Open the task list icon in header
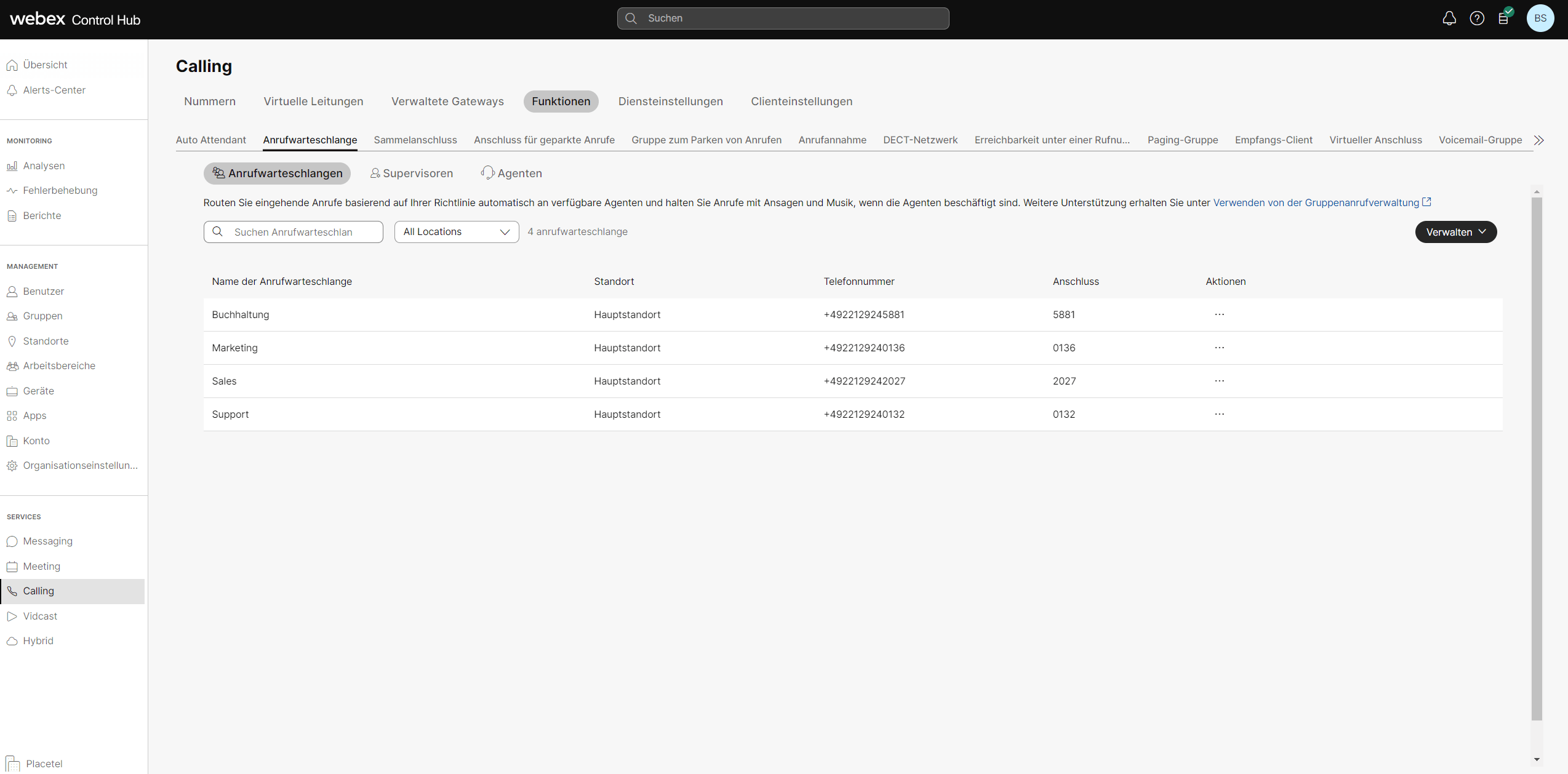The image size is (1568, 774). coord(1503,18)
